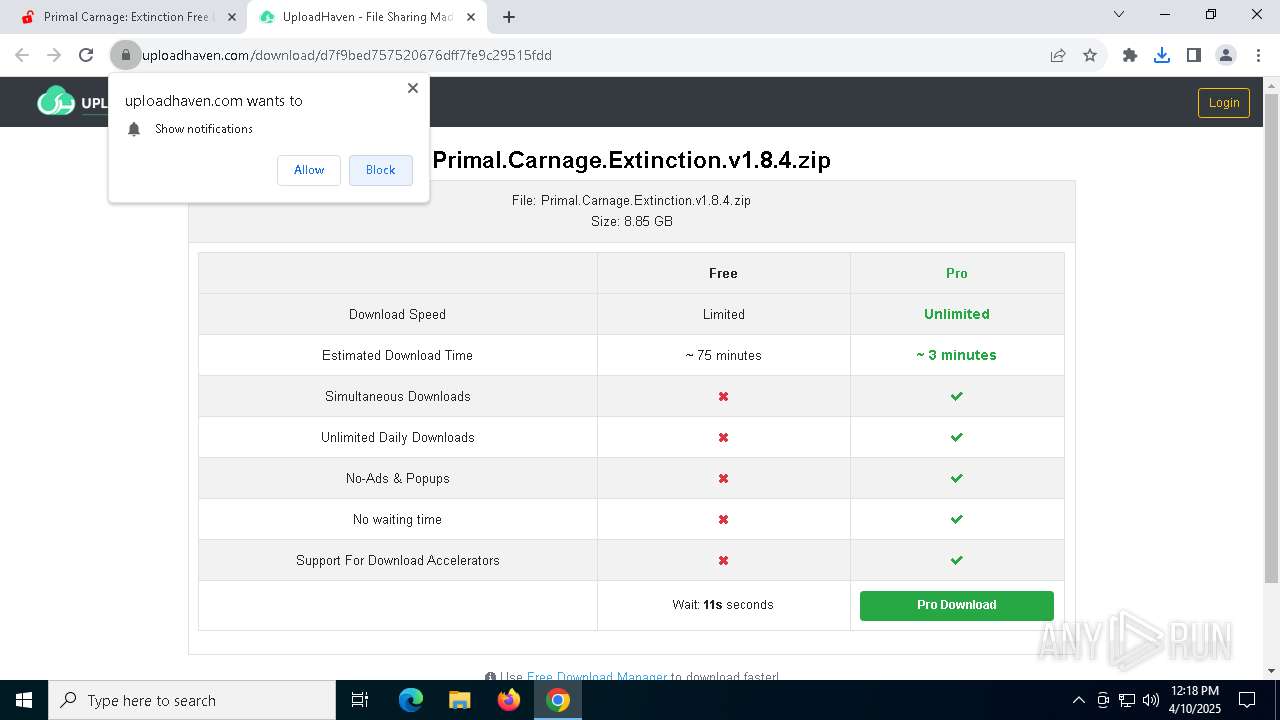Click the taskbar search box
Viewport: 1280px width, 720px height.
(x=192, y=700)
